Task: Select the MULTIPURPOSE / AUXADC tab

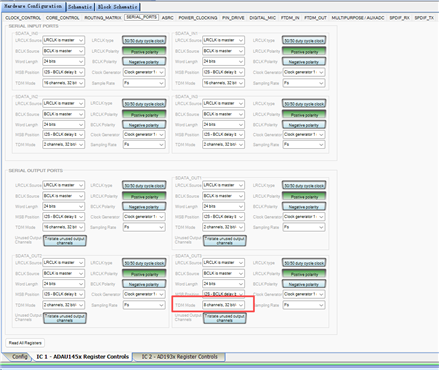Action: pyautogui.click(x=358, y=18)
